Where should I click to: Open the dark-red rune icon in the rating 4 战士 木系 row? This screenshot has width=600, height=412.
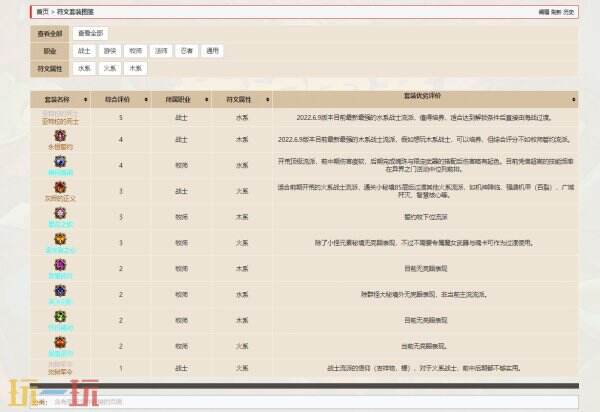(x=60, y=136)
